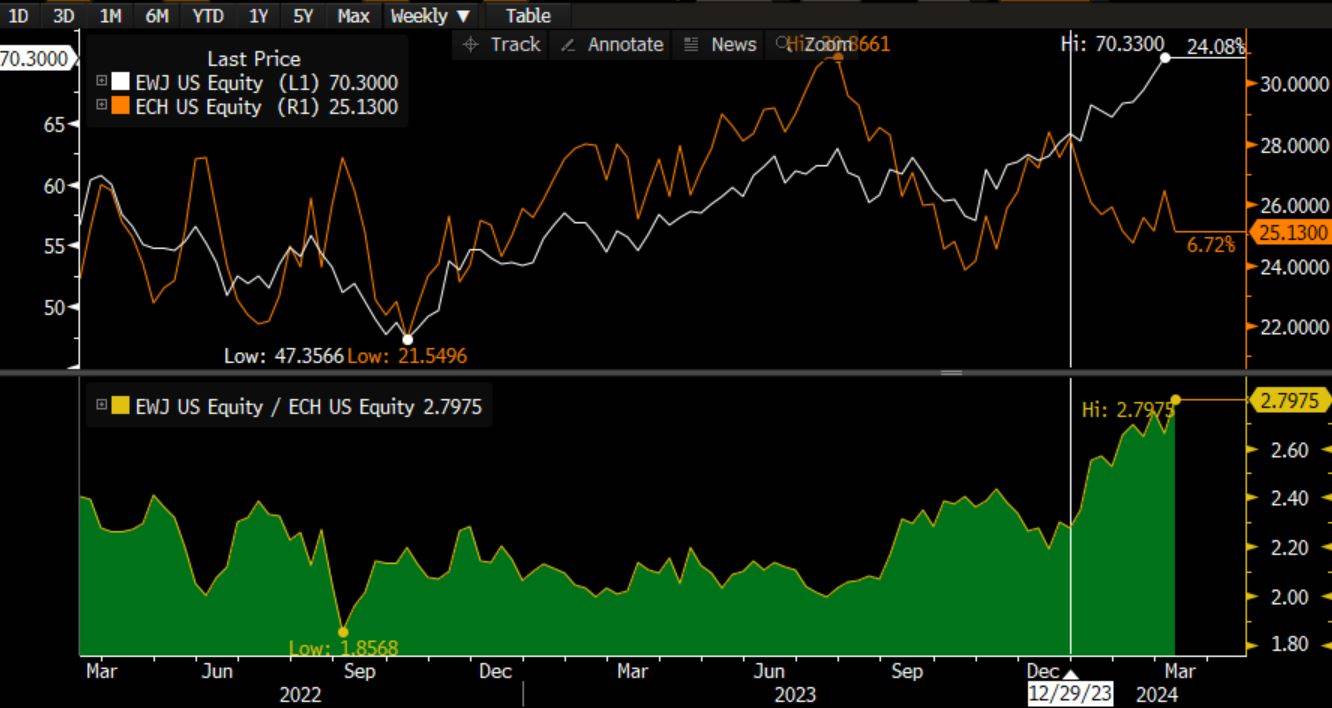Select the 6M time range
The width and height of the screenshot is (1332, 708).
[x=157, y=15]
